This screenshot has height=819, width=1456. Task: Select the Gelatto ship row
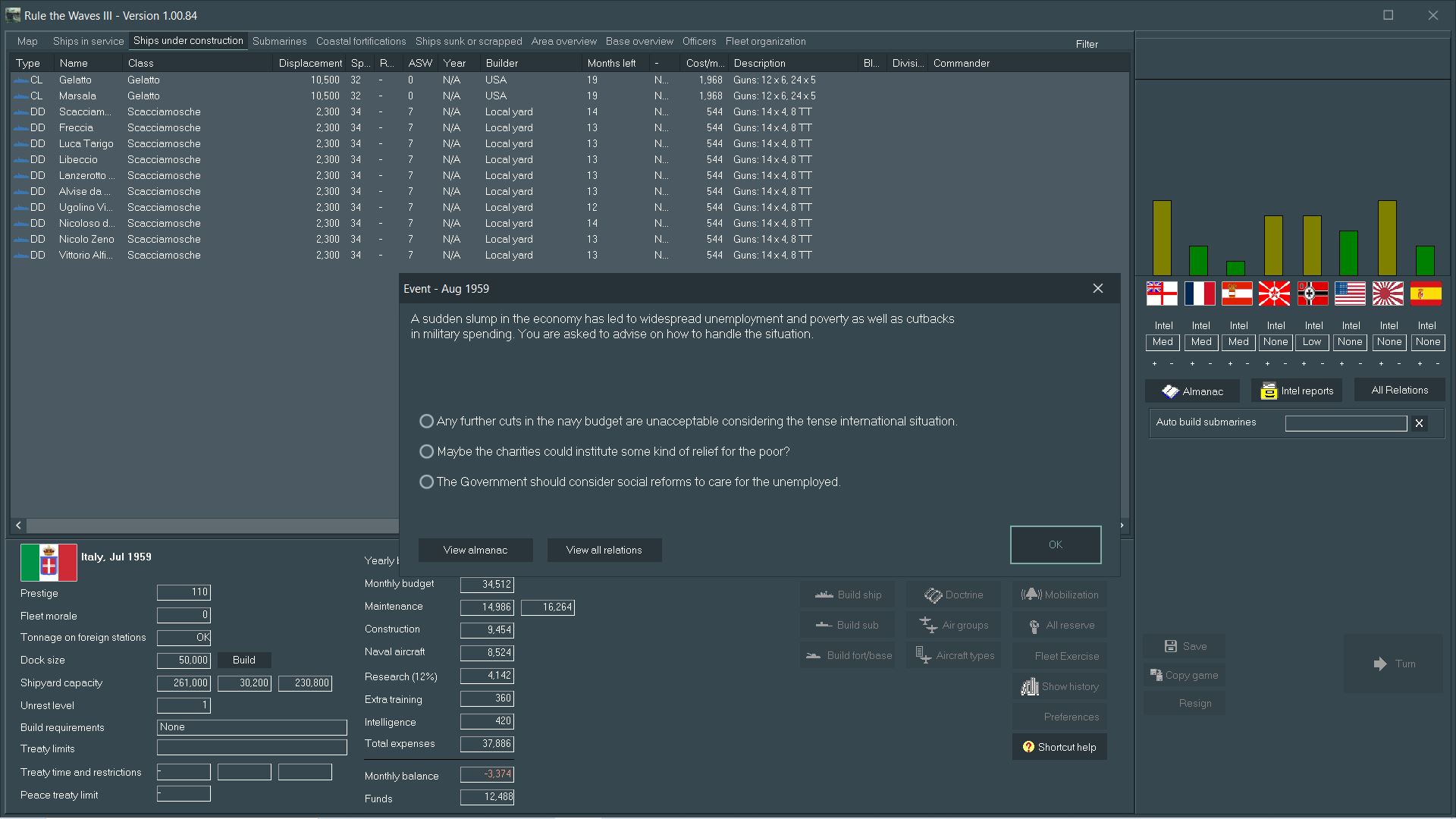click(569, 80)
